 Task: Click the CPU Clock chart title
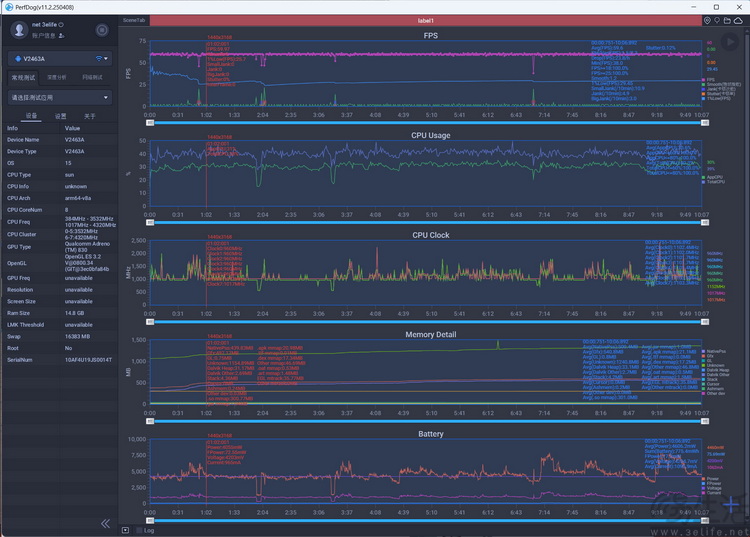pyautogui.click(x=430, y=235)
